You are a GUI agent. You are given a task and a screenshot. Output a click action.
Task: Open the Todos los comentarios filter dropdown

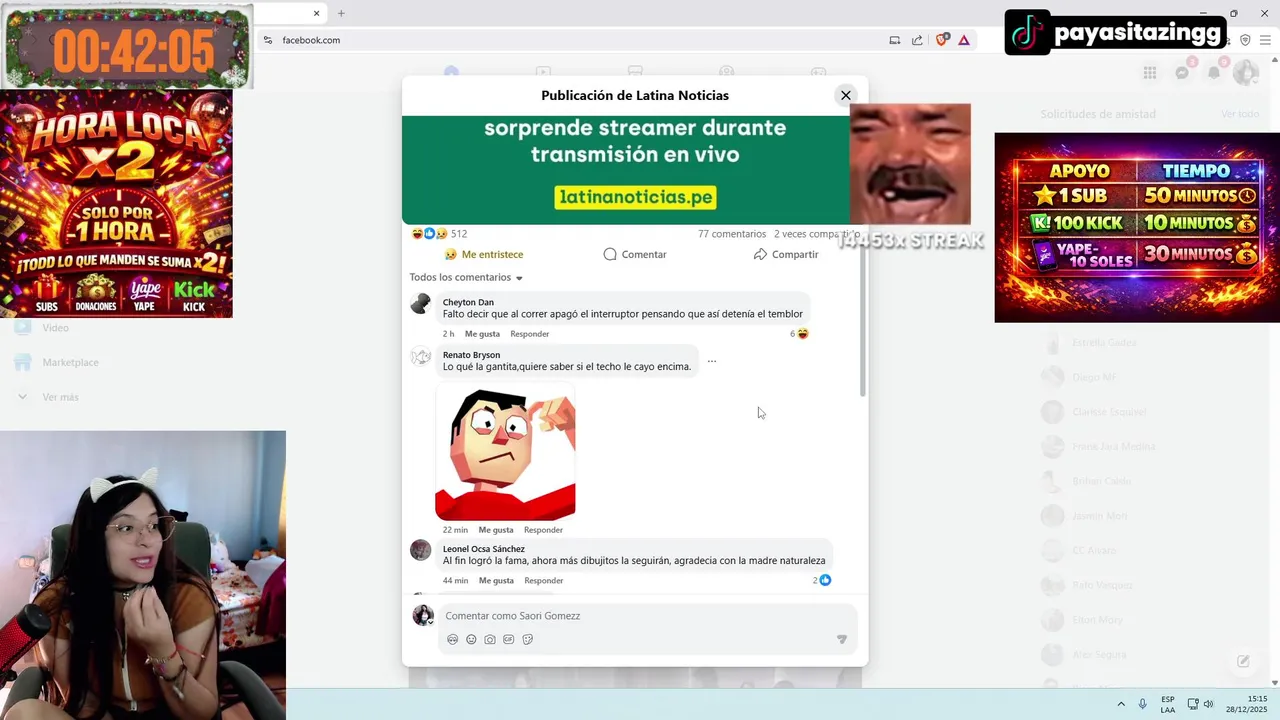[x=466, y=277]
